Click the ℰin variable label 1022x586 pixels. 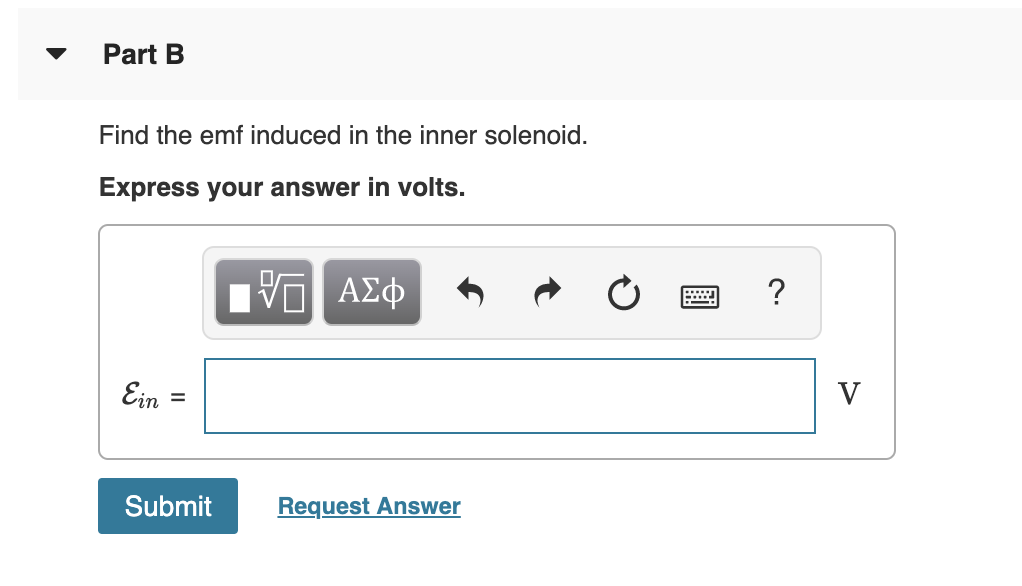(x=140, y=396)
